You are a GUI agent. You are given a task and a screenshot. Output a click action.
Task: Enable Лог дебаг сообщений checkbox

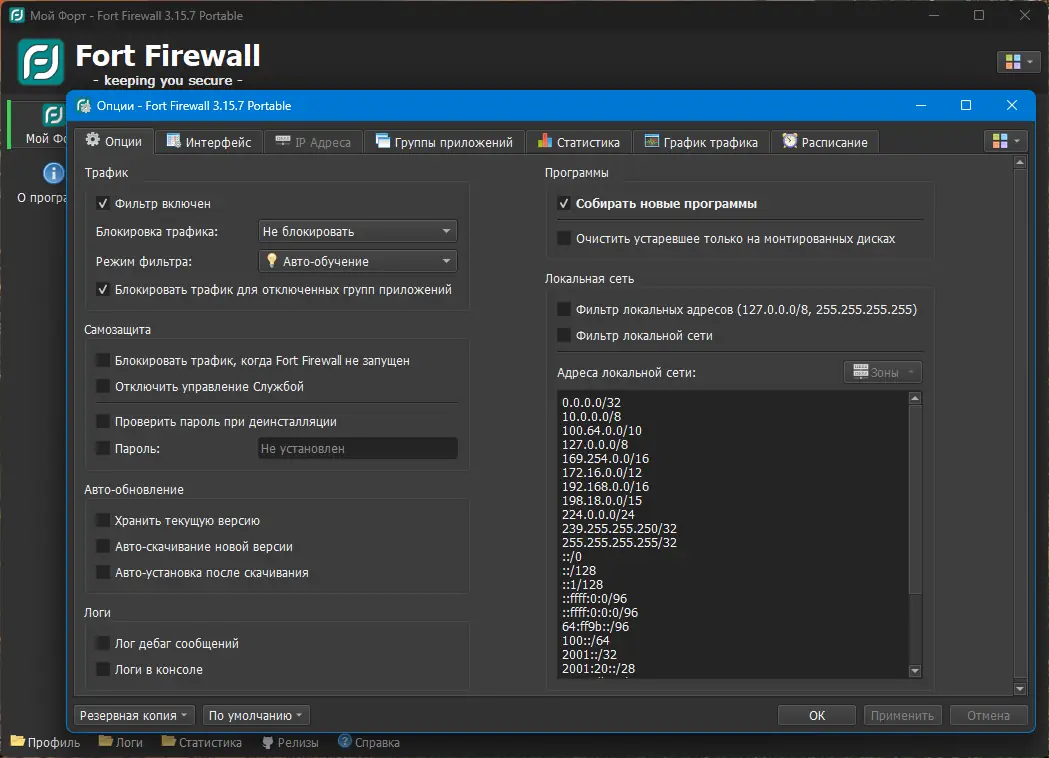coord(102,644)
